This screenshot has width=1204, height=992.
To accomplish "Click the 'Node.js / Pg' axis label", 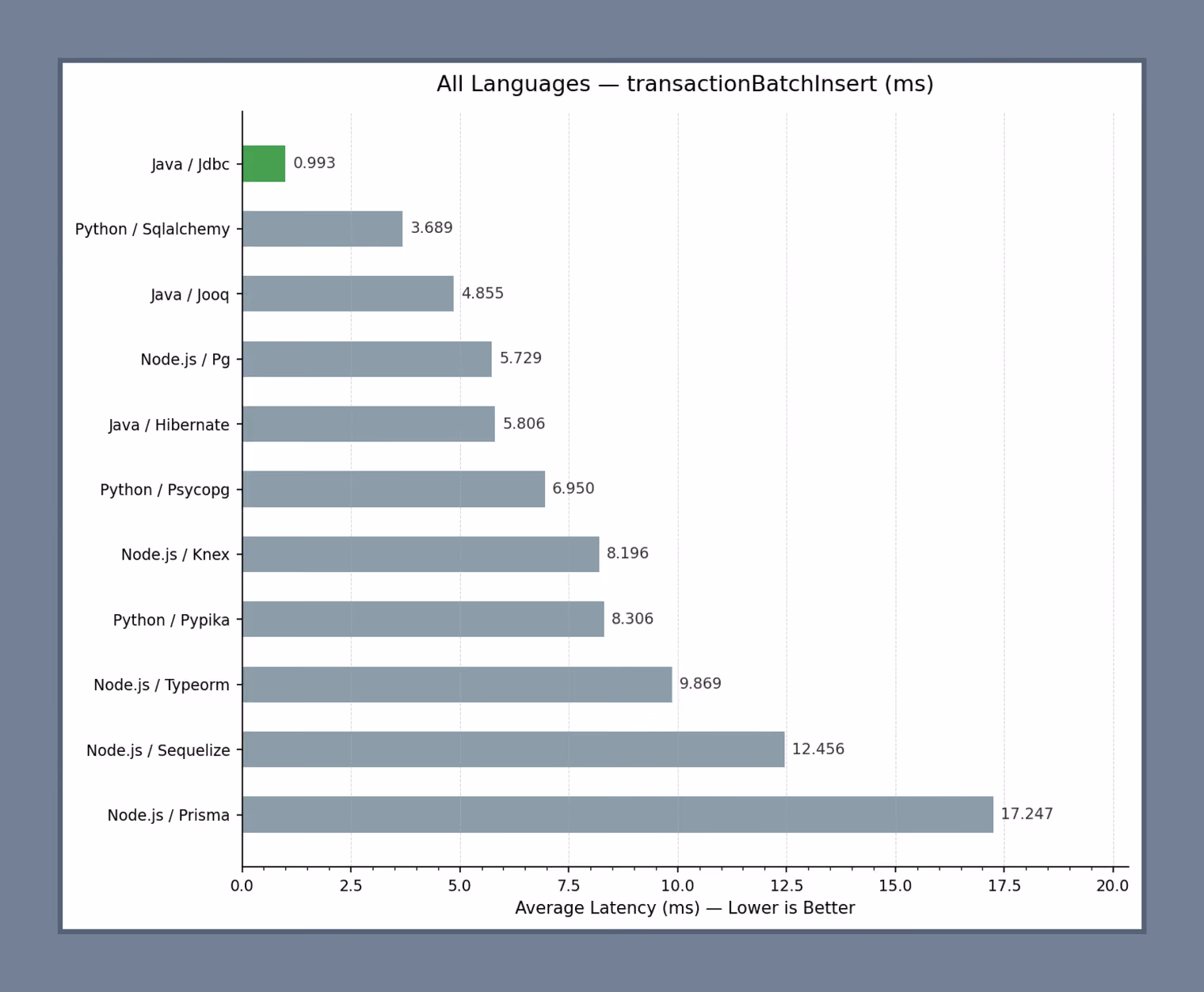I will point(185,360).
